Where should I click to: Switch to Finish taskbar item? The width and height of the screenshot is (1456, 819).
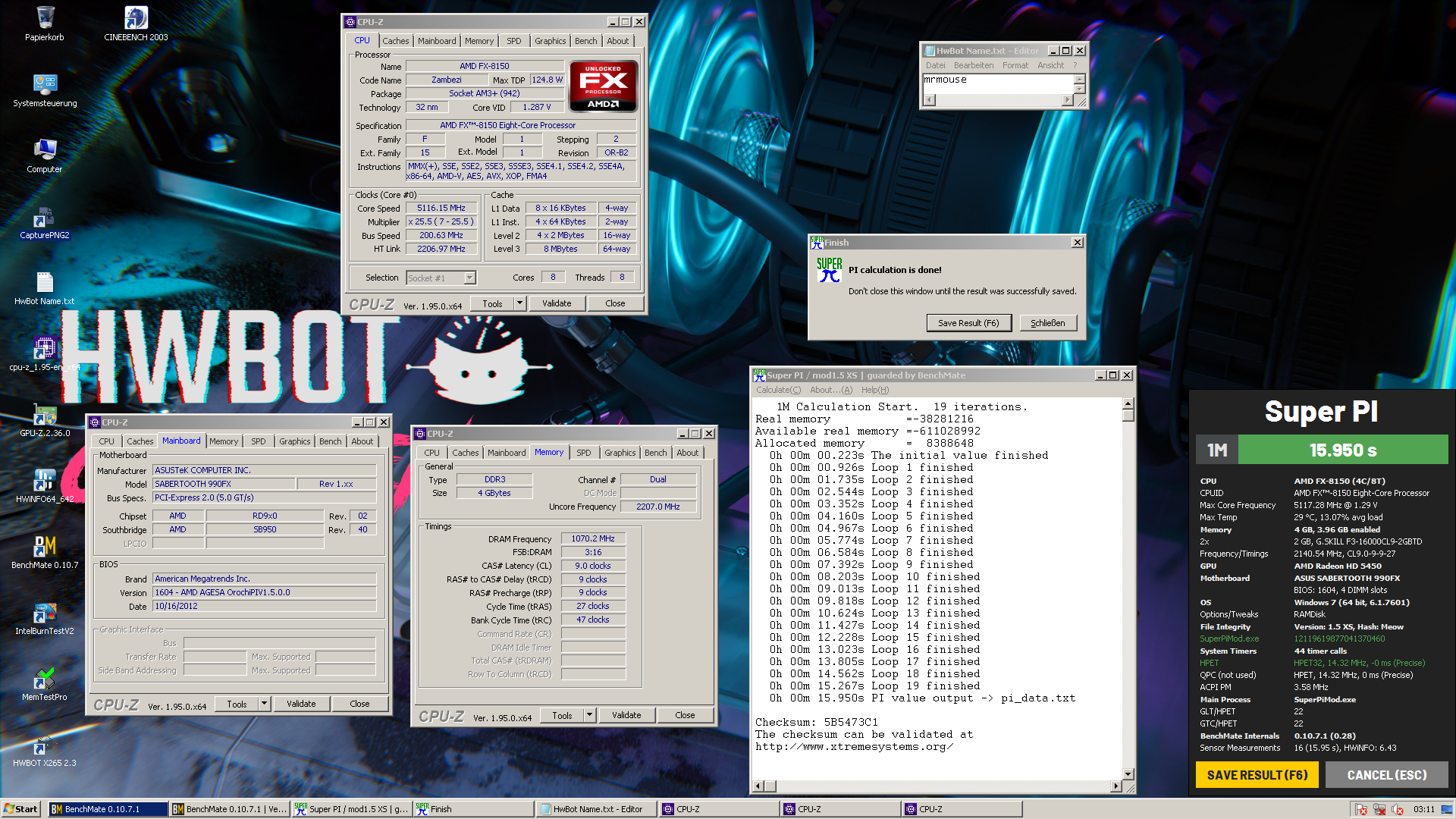tap(473, 809)
